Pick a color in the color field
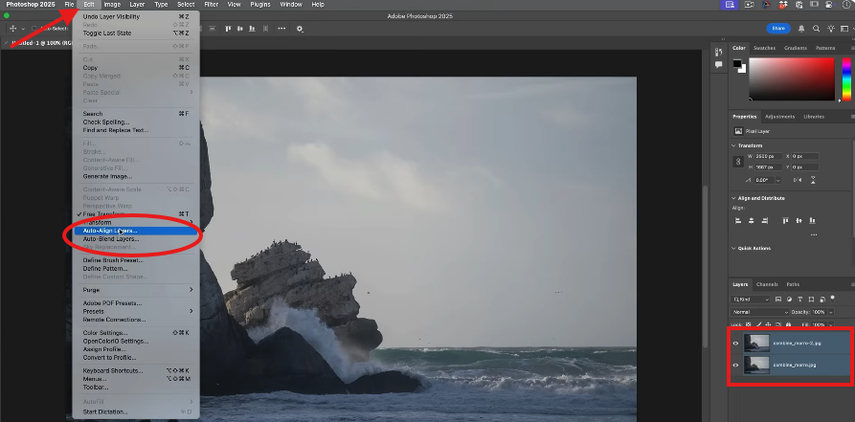The width and height of the screenshot is (855, 422). coord(792,79)
